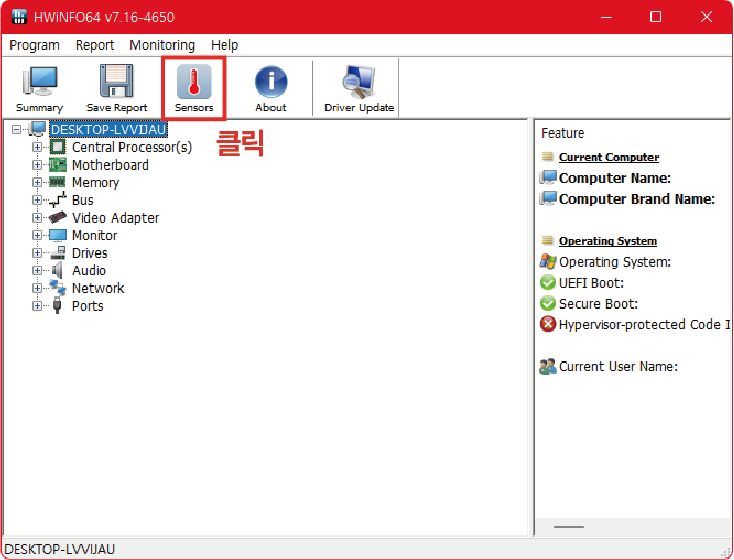The width and height of the screenshot is (734, 560).
Task: Select the Video Adapter label
Action: (115, 218)
